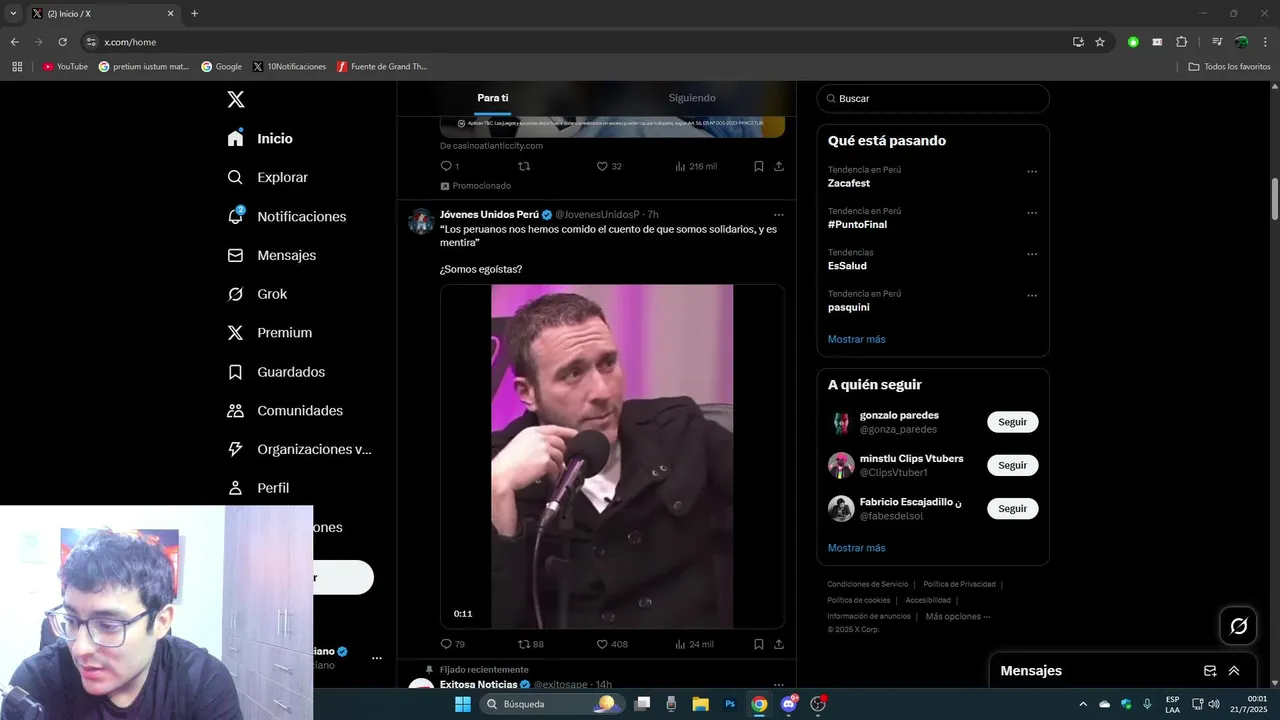
Task: Compose new message in Mensajes drawer
Action: [1210, 671]
